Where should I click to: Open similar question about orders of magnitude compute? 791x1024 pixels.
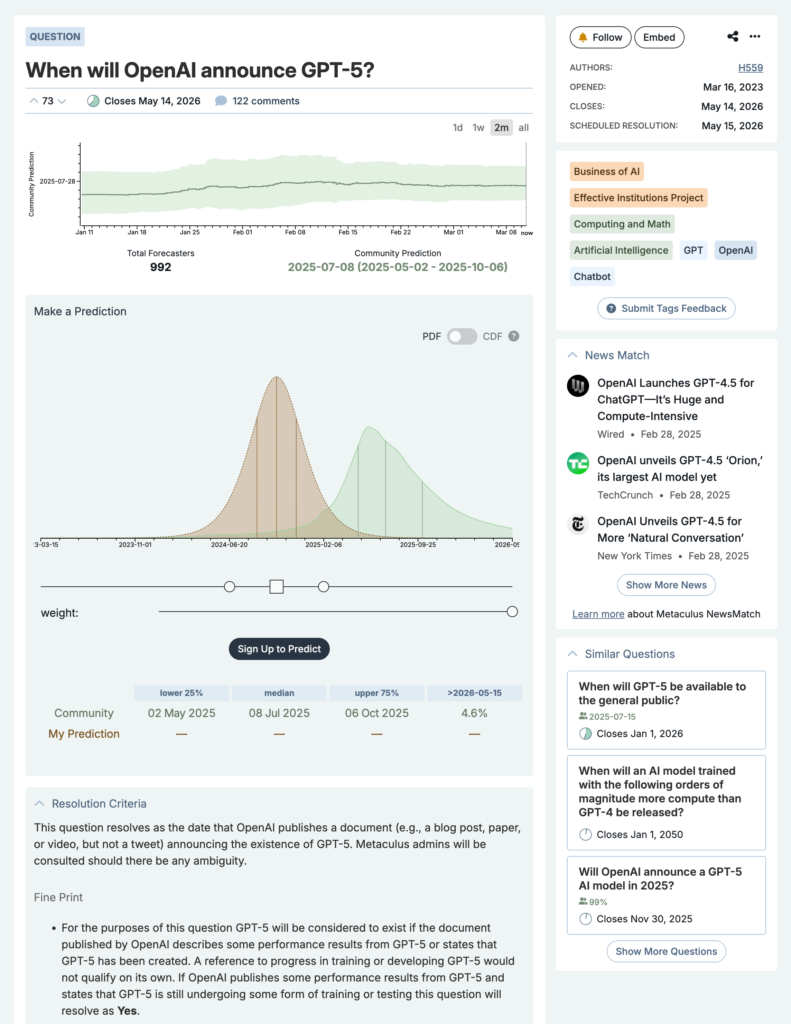coord(666,803)
